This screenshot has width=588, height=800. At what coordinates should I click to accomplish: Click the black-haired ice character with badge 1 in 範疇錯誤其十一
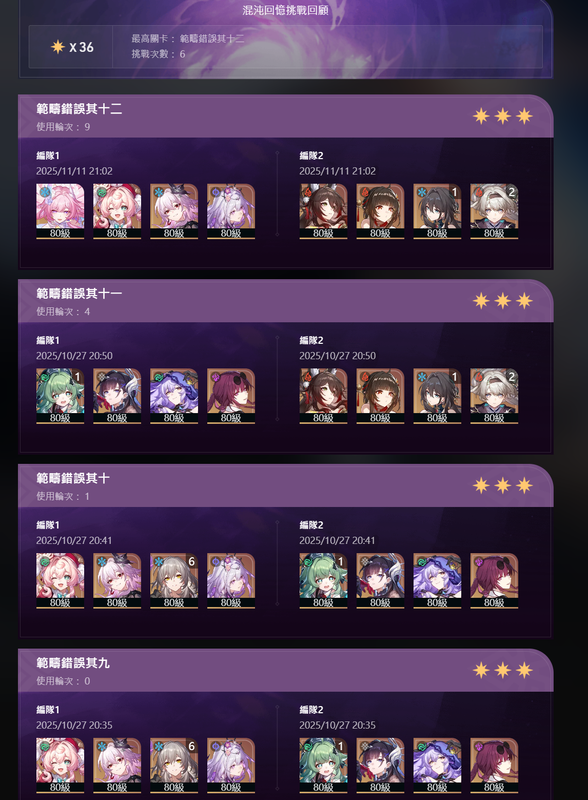[437, 396]
